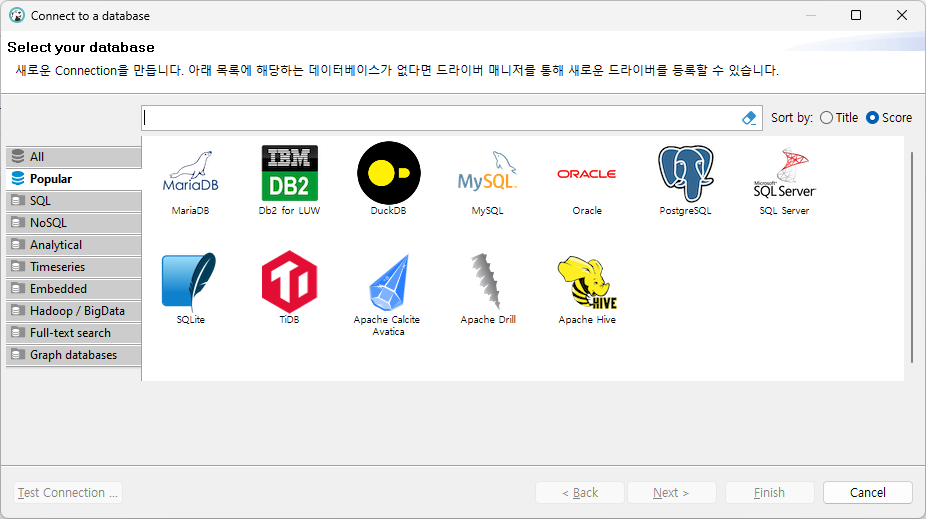Select the Apache Hive bee icon
The image size is (926, 519).
[587, 282]
